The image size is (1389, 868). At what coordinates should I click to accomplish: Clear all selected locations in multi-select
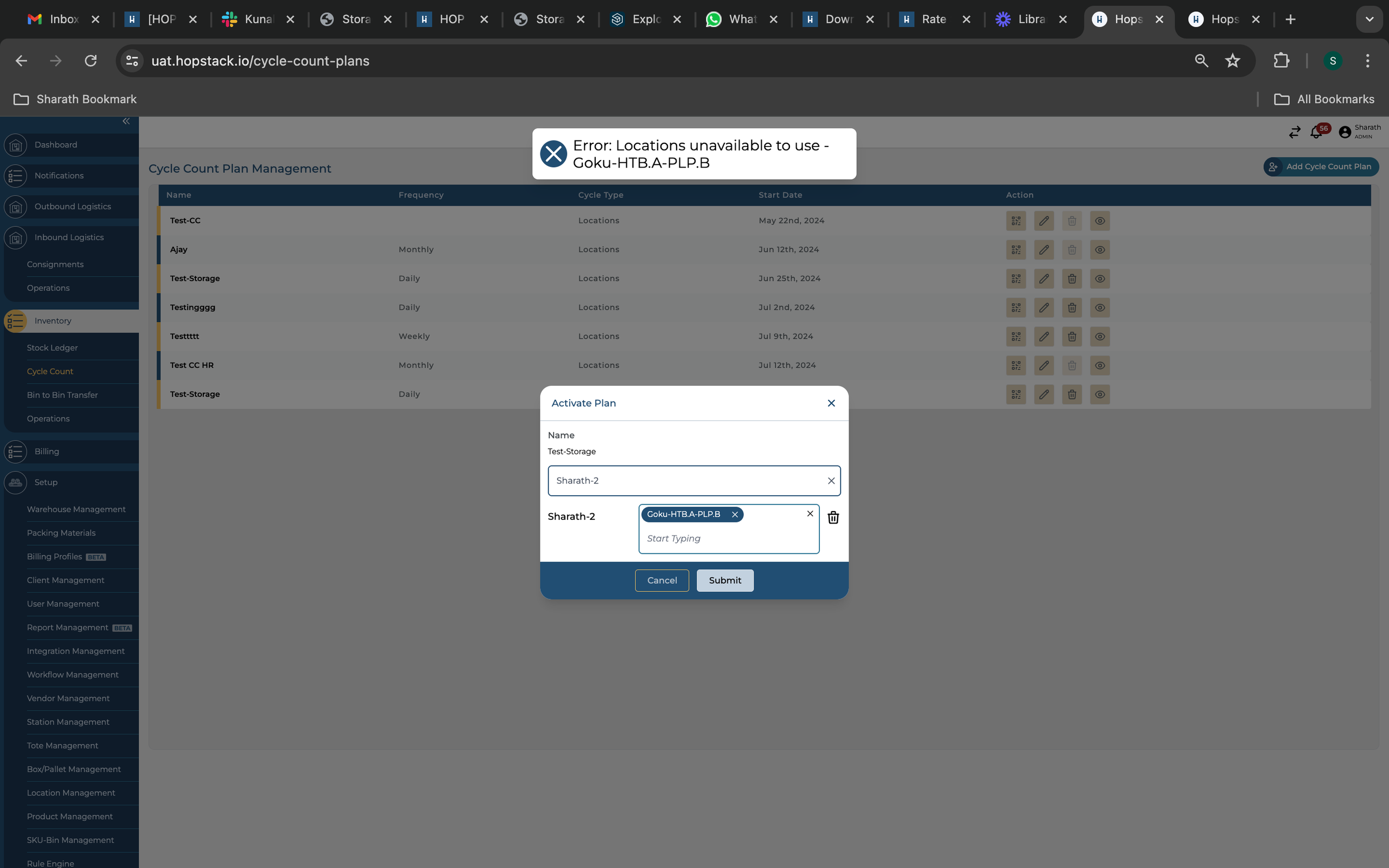coord(810,514)
